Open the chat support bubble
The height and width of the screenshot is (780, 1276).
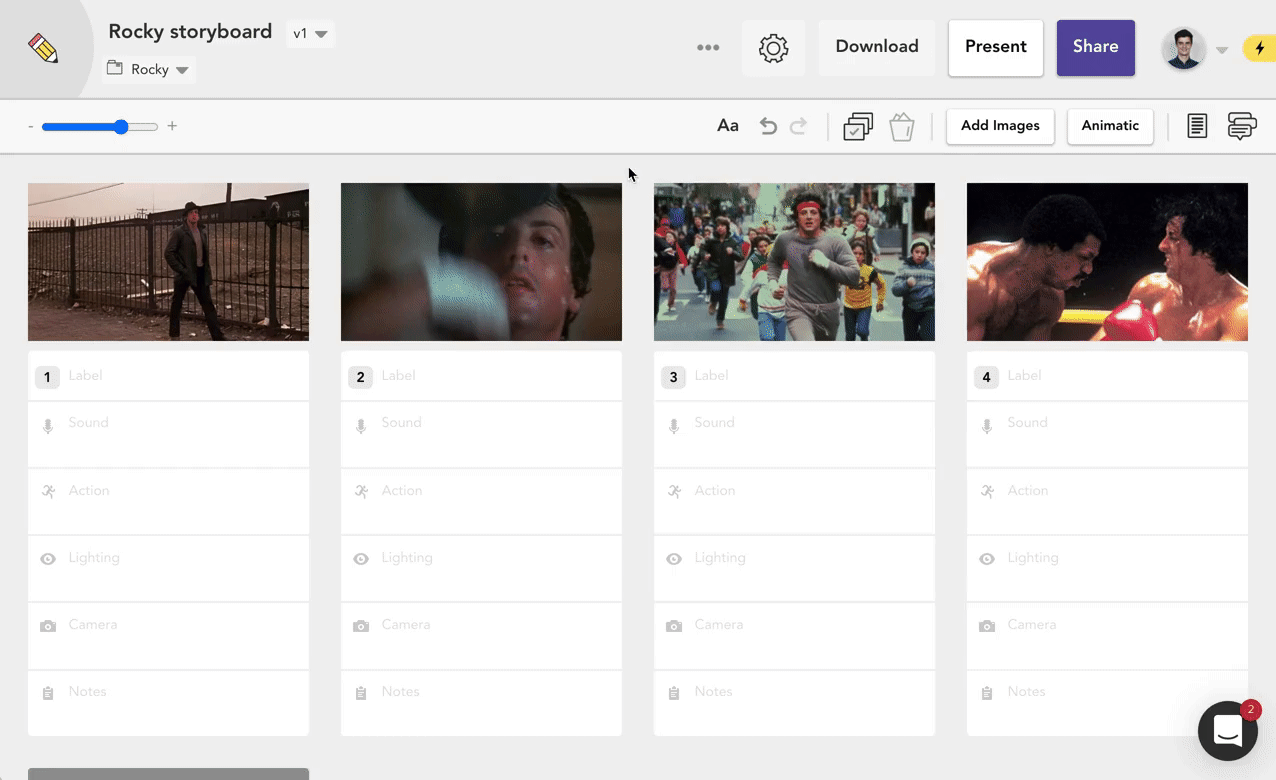coord(1227,731)
